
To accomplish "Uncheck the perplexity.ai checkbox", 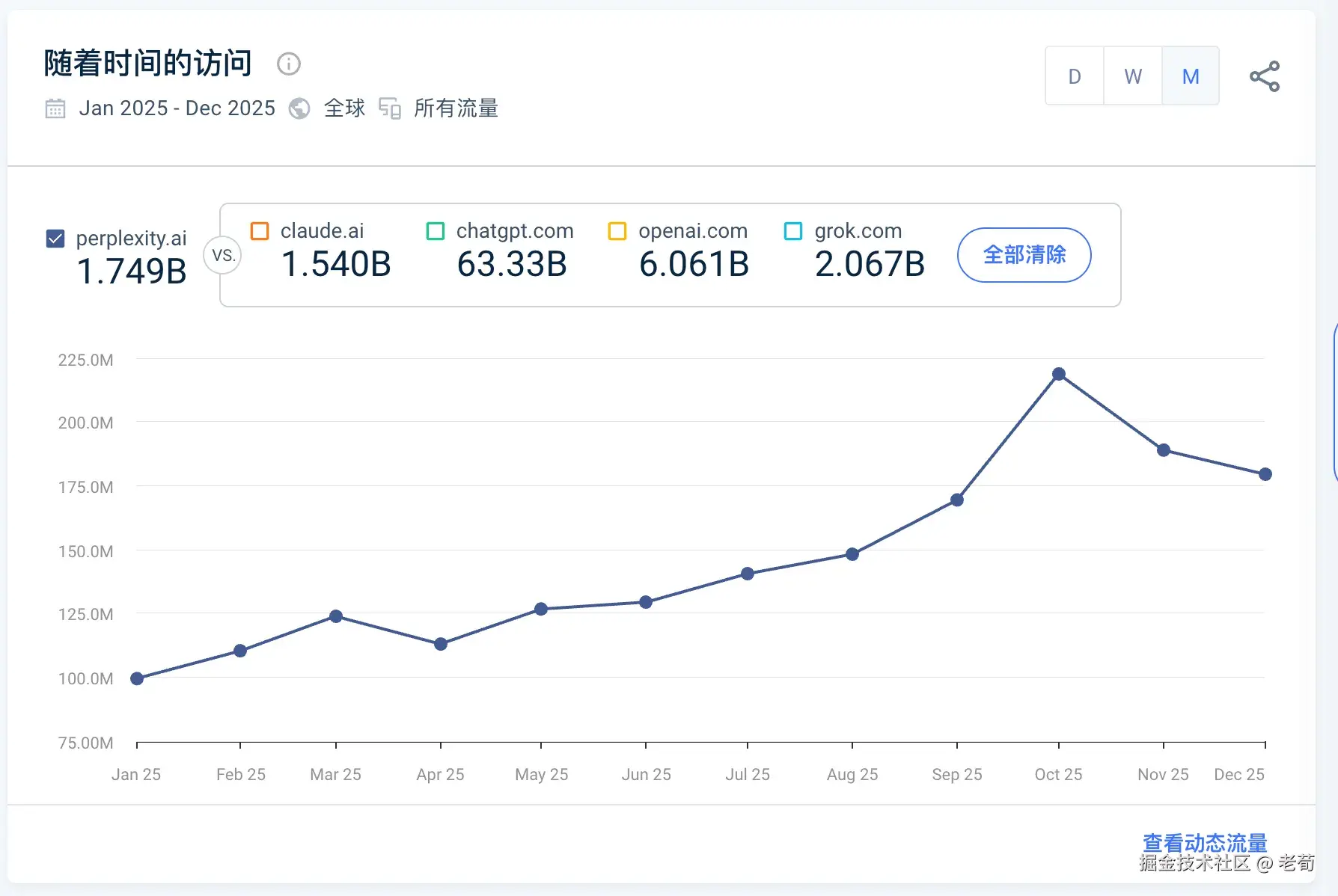I will click(x=55, y=239).
